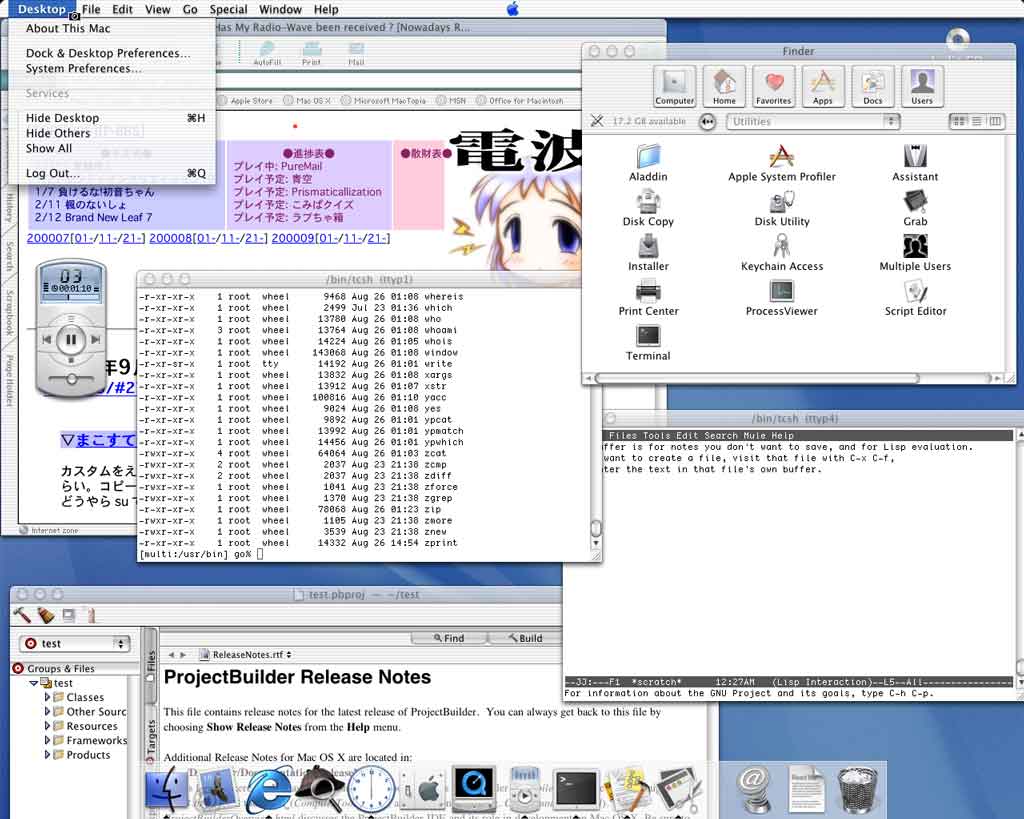The height and width of the screenshot is (819, 1024).
Task: Click the hammer Build icon in ProjectBuilder toolbar
Action: tap(22, 615)
